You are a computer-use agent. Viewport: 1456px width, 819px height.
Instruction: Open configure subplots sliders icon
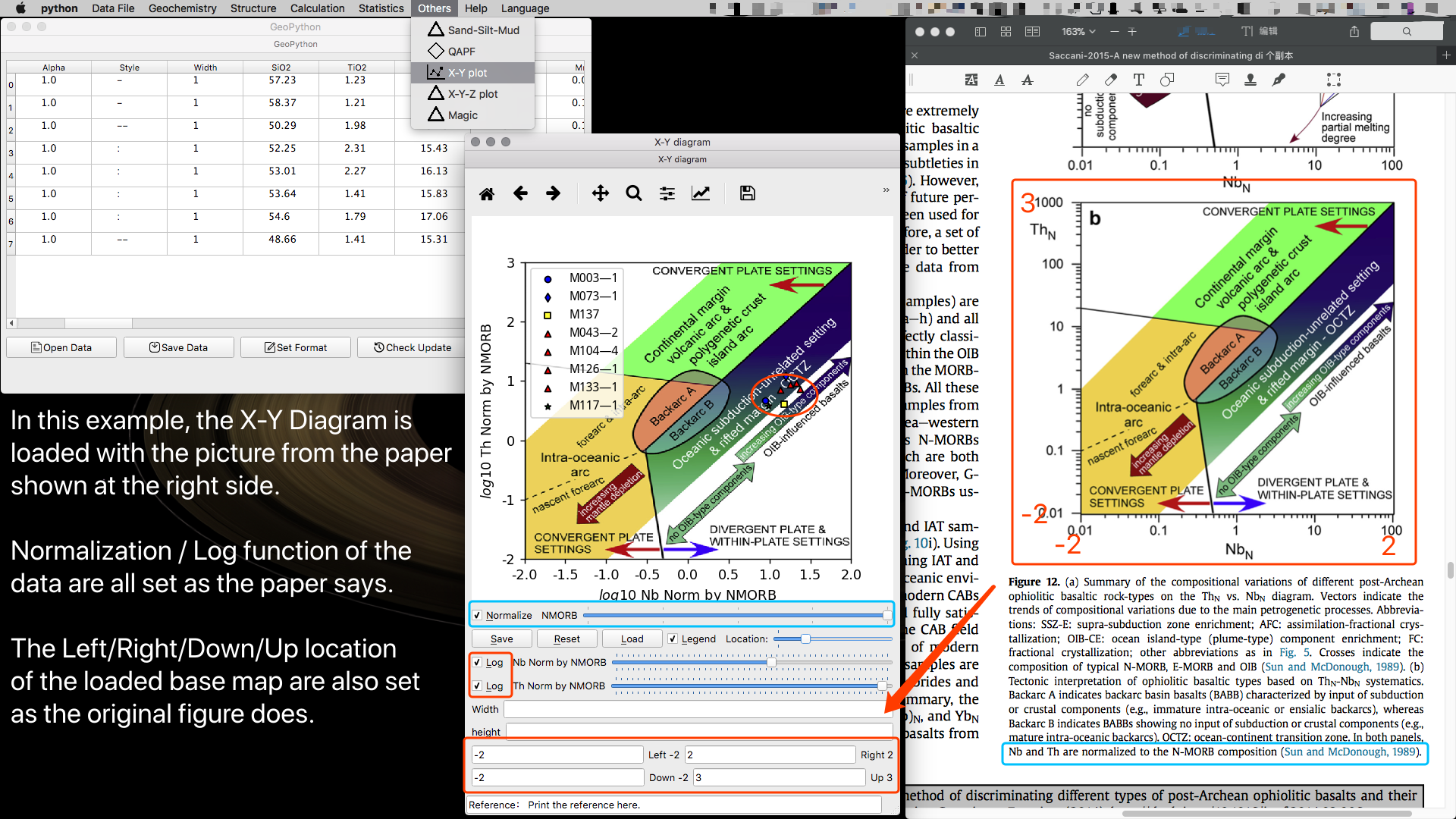pyautogui.click(x=667, y=193)
